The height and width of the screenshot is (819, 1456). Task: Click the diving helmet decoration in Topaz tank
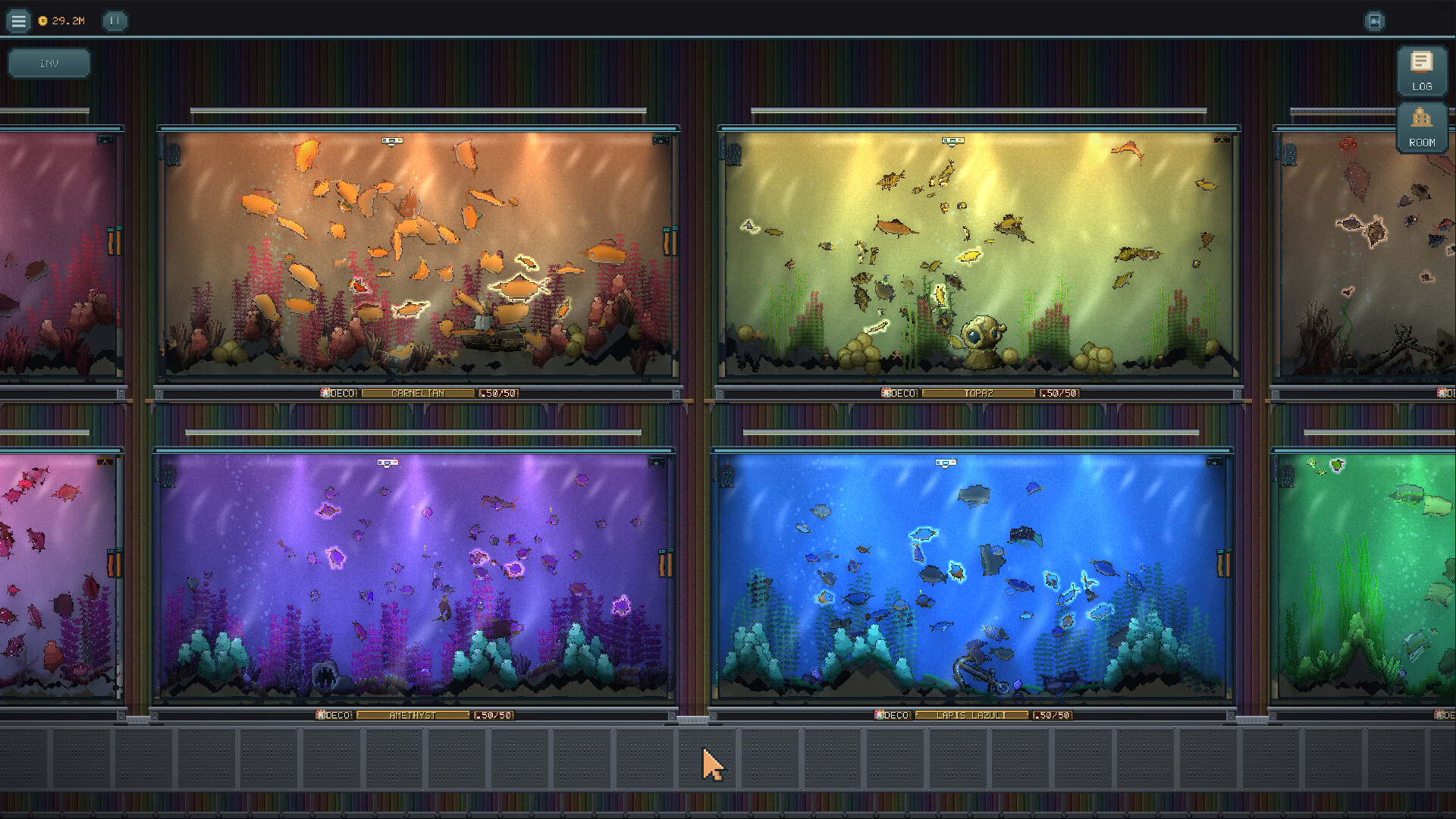tap(984, 342)
